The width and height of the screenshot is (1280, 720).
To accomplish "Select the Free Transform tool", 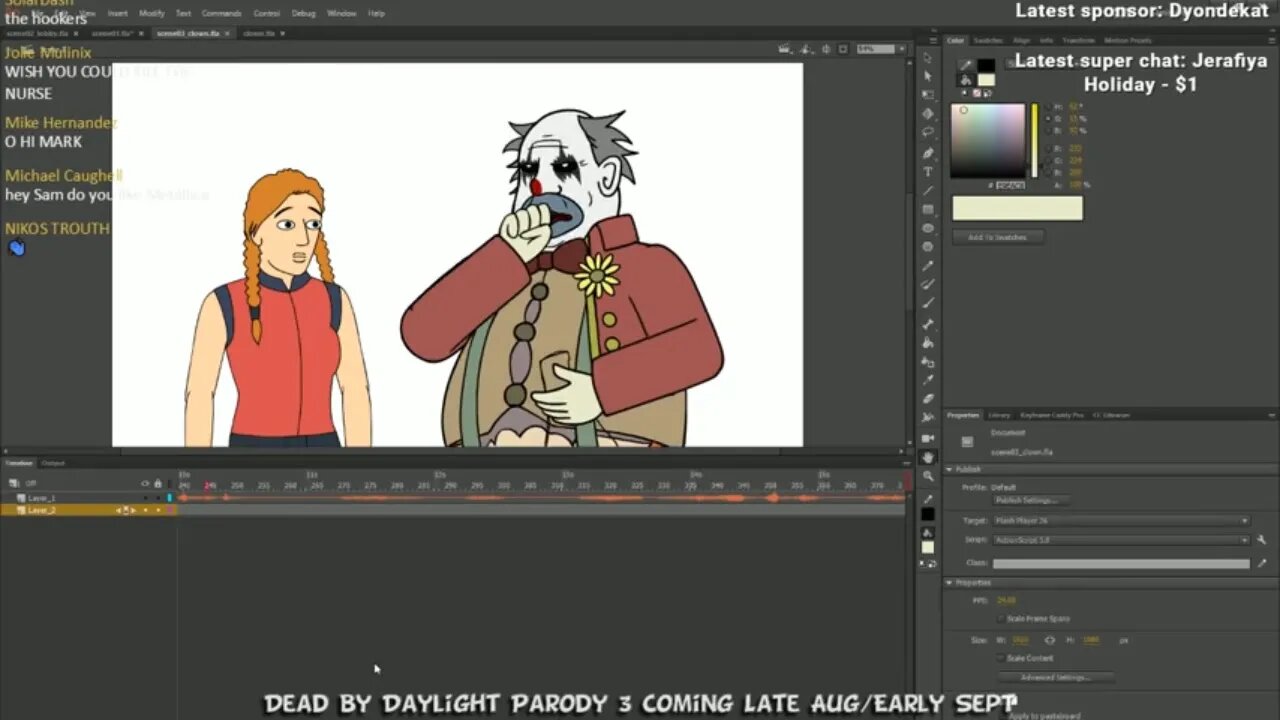I will (928, 95).
